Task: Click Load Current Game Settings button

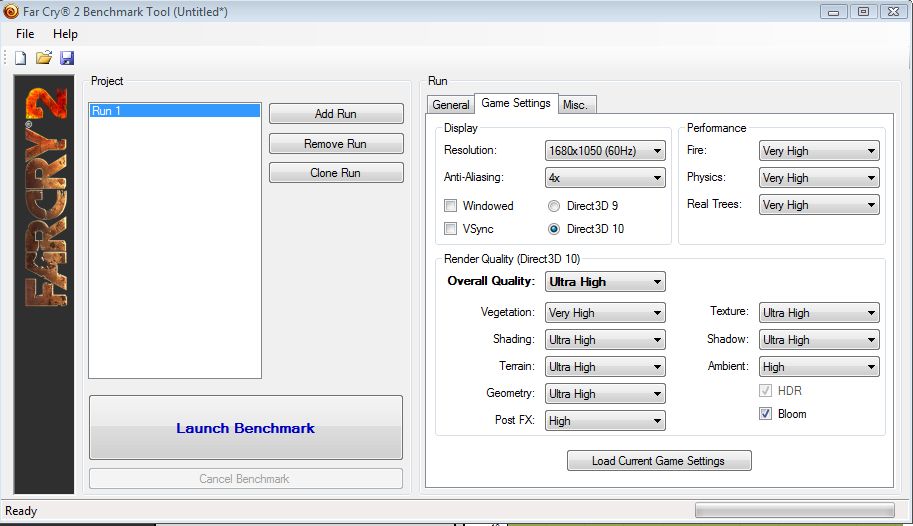Action: coord(659,461)
